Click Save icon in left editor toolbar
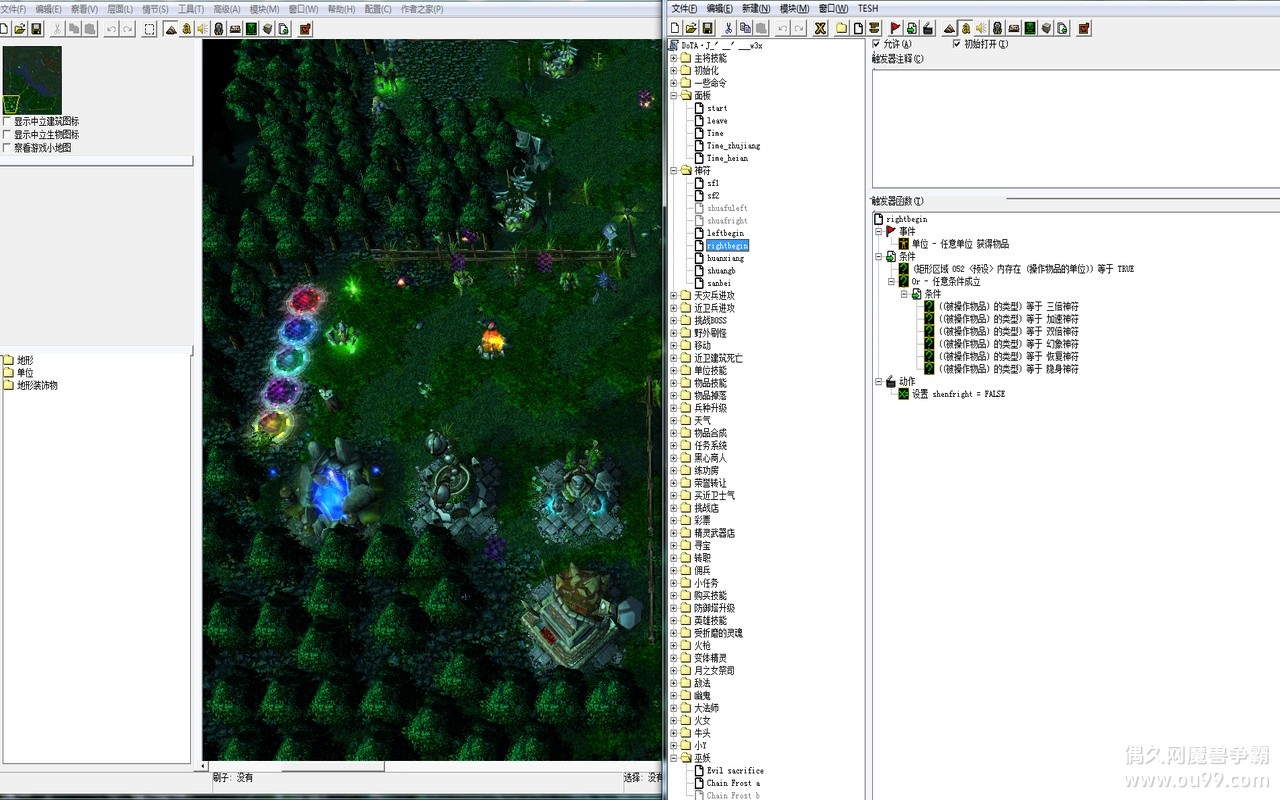 tap(36, 29)
